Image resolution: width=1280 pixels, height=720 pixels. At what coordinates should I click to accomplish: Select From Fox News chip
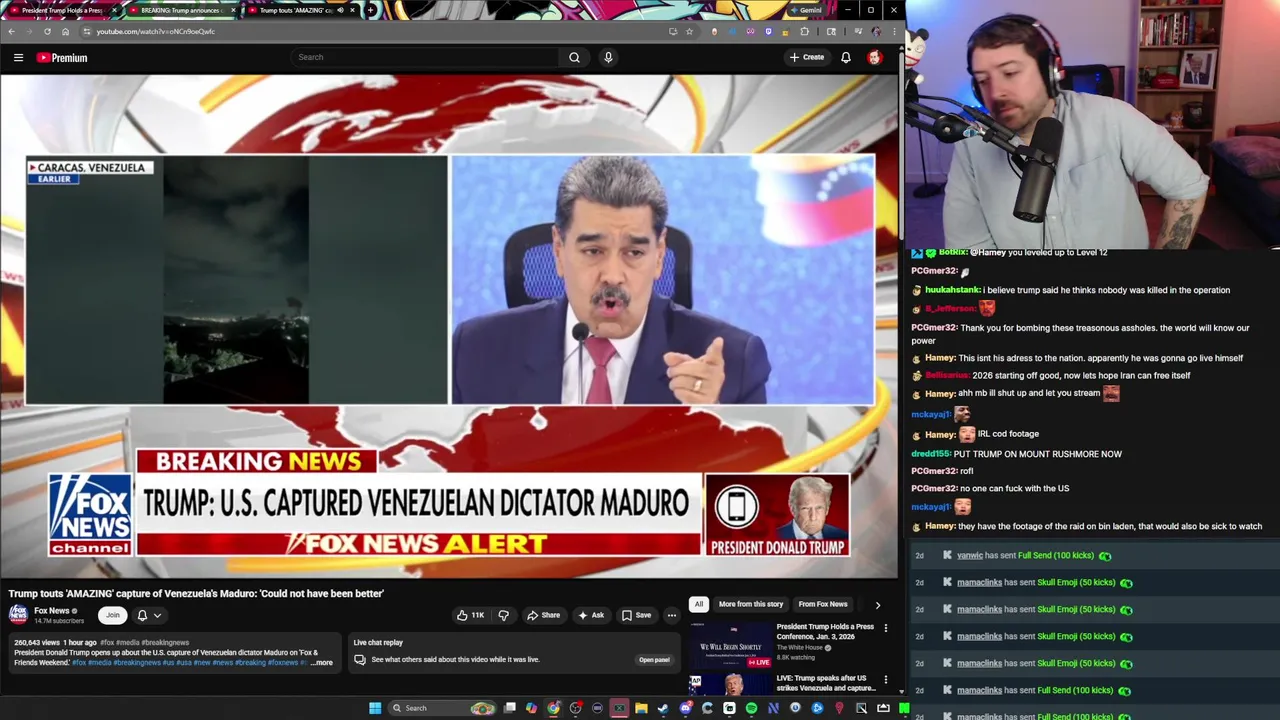point(822,604)
